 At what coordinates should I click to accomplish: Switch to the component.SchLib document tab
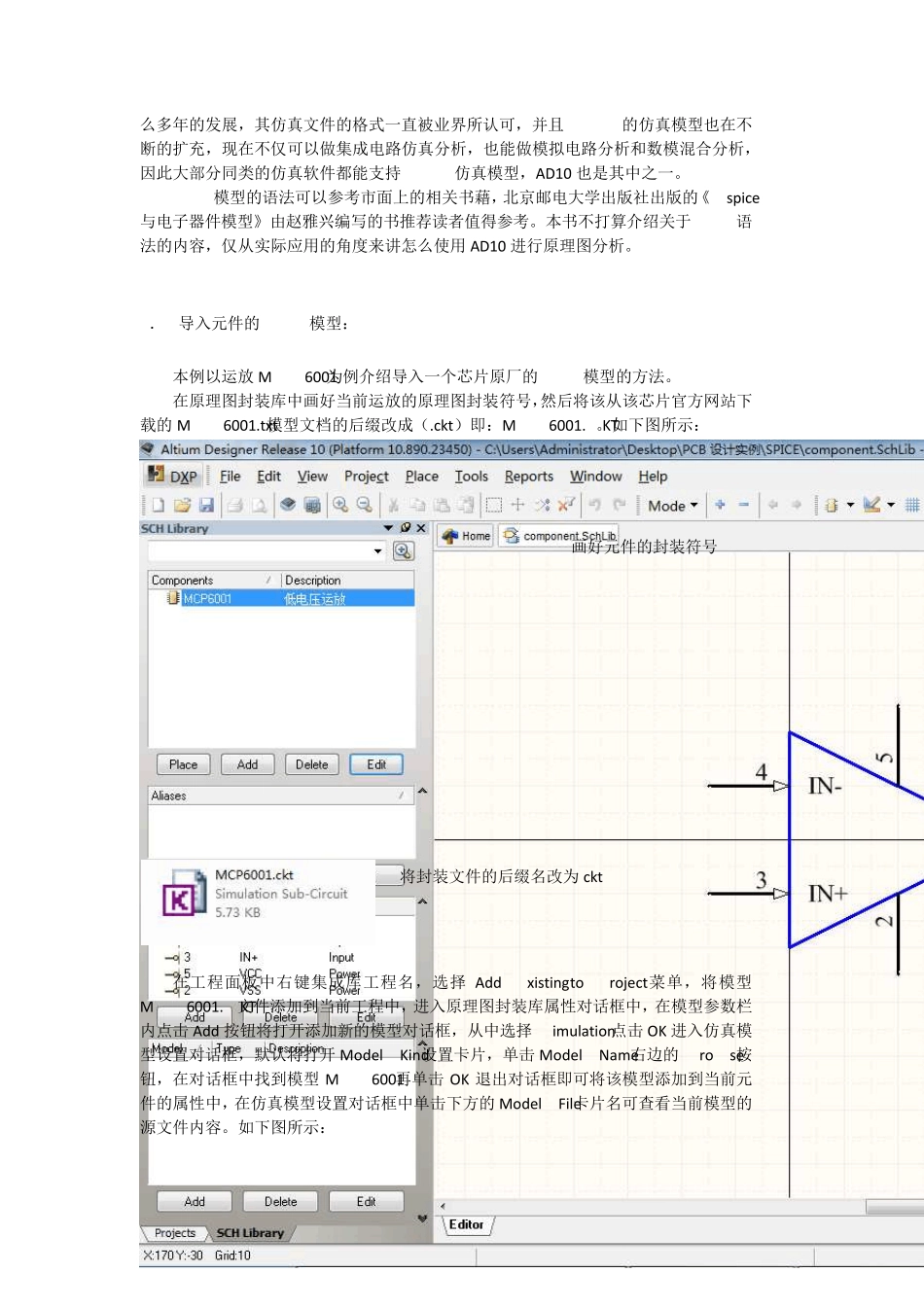pos(559,536)
